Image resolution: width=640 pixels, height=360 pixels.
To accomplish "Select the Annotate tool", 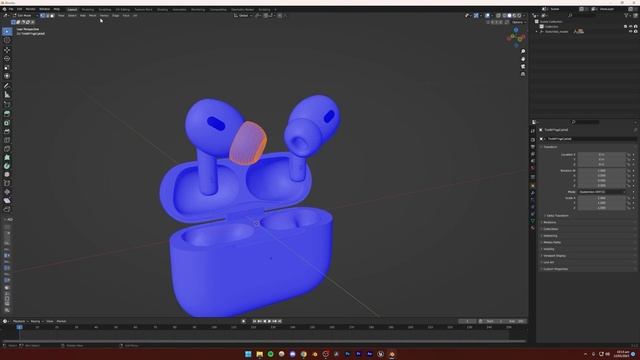I will pyautogui.click(x=7, y=86).
